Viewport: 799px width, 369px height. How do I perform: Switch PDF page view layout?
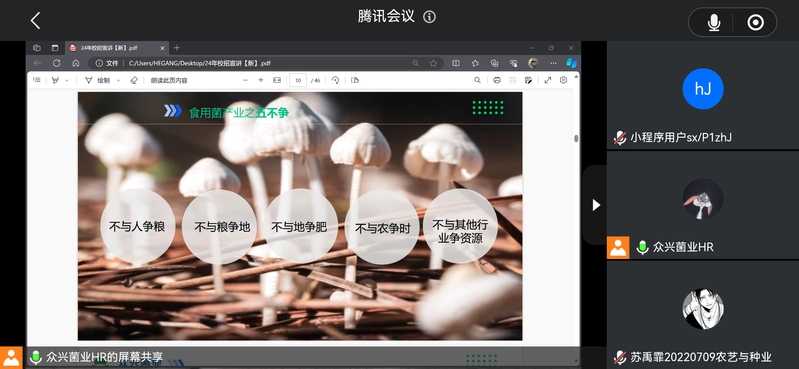(x=355, y=80)
